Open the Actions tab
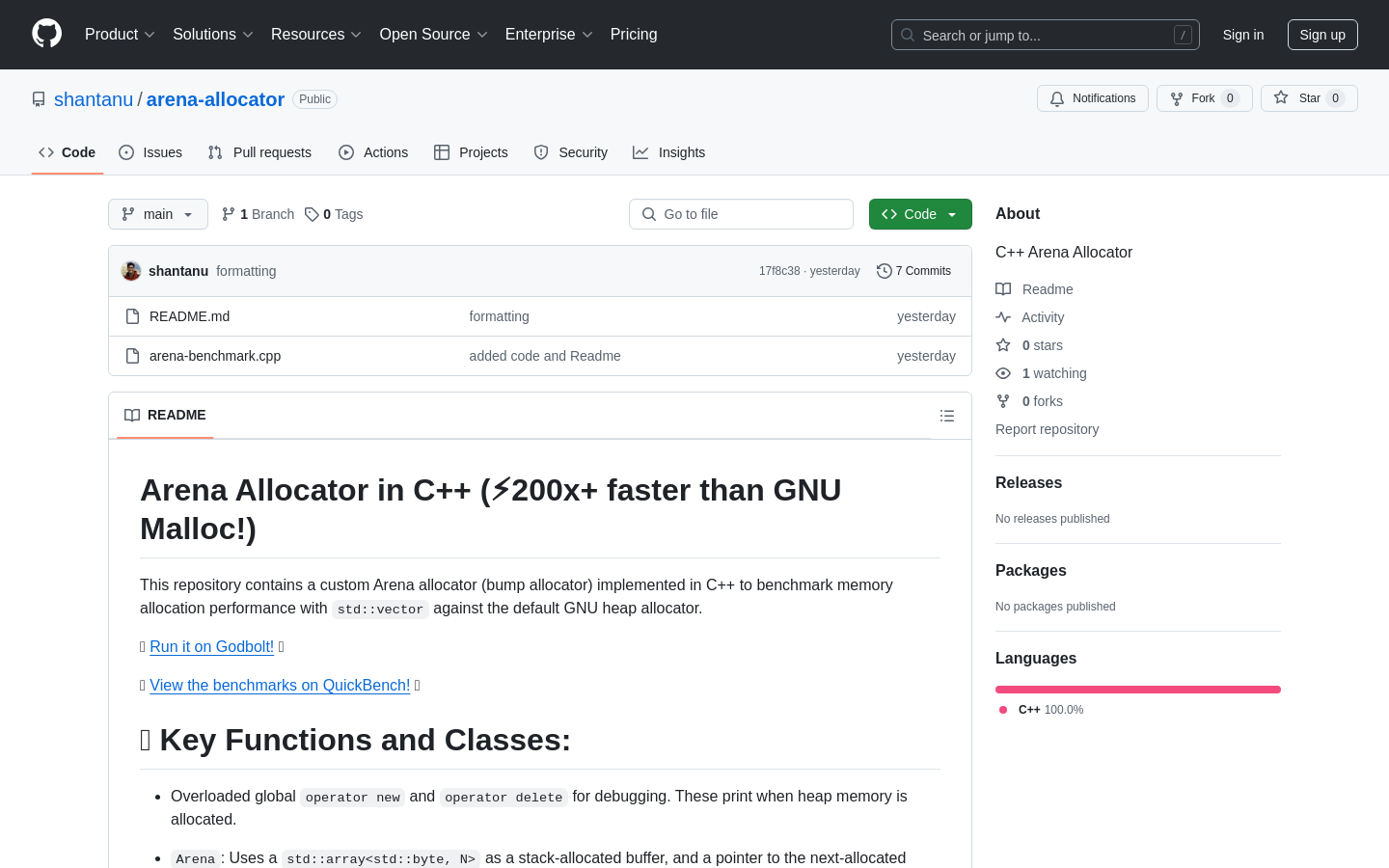The height and width of the screenshot is (868, 1389). coord(373,152)
